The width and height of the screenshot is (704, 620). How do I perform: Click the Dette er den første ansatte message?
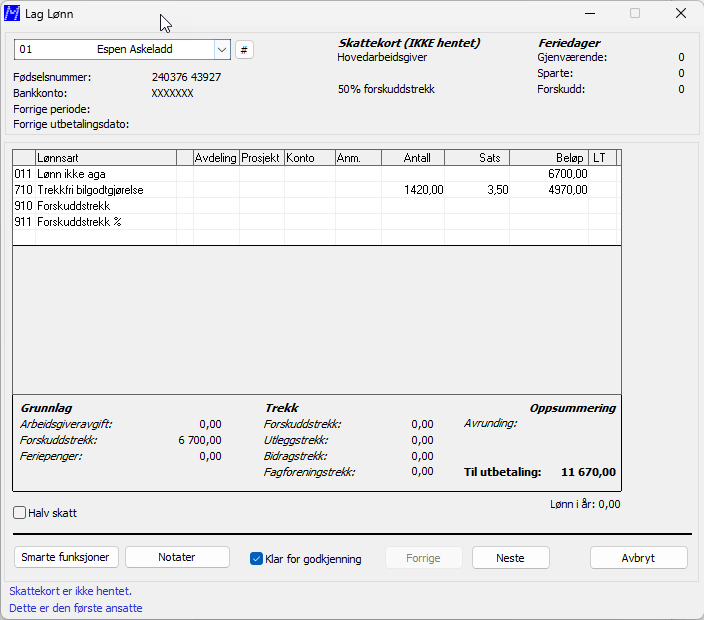coord(76,608)
